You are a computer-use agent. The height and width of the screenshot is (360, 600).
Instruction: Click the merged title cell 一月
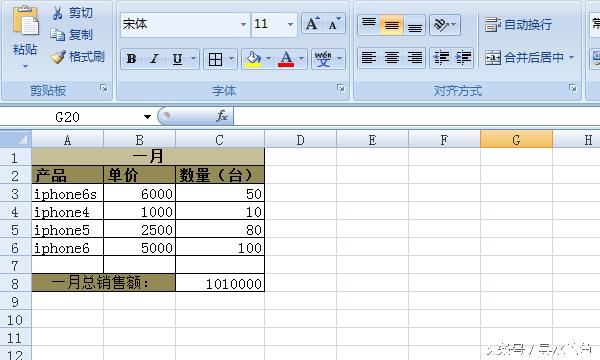(148, 157)
